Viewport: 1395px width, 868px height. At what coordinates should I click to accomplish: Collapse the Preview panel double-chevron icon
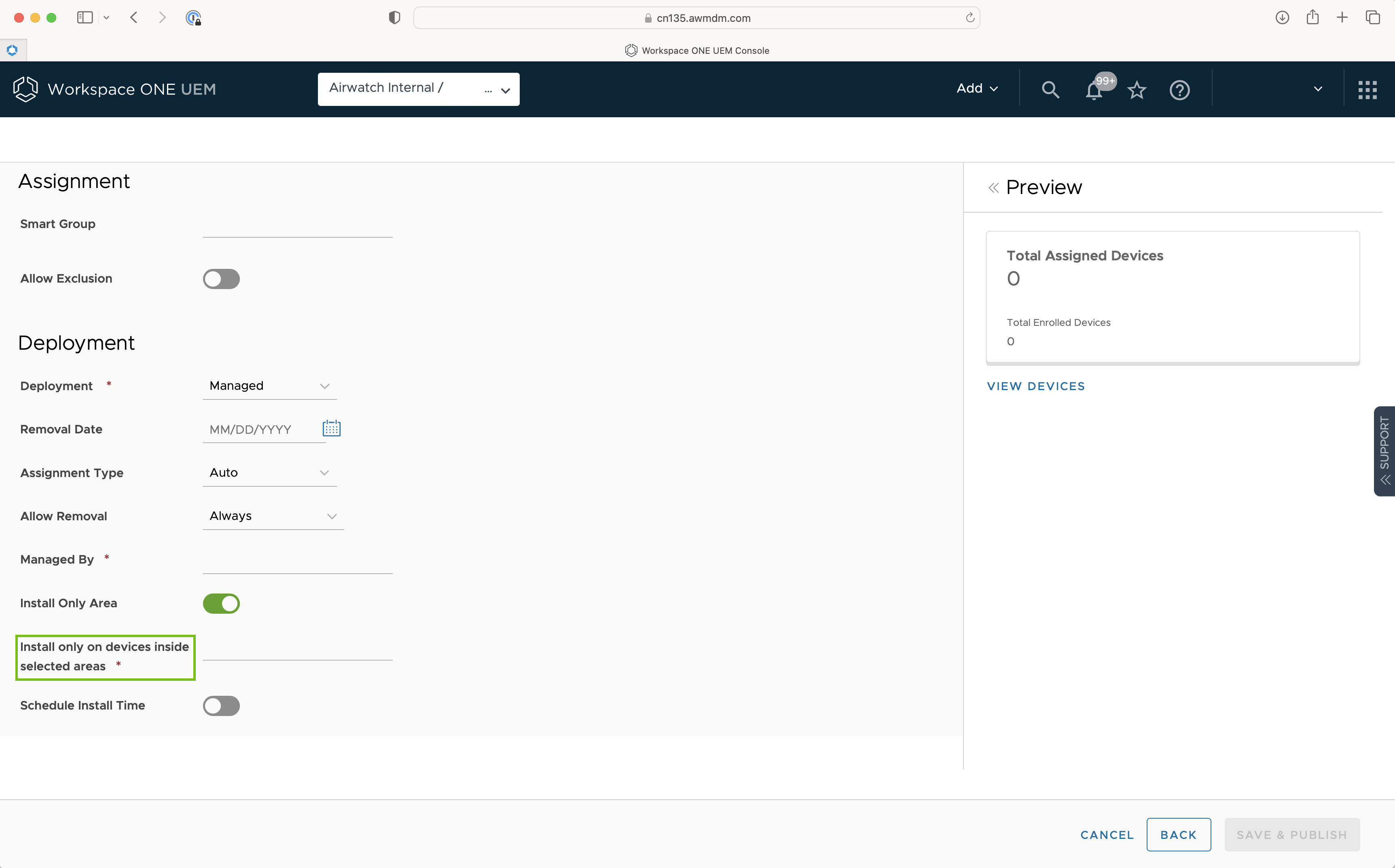(993, 188)
